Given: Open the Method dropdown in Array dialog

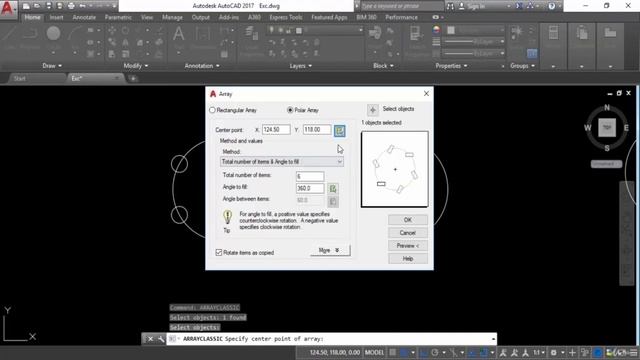Looking at the screenshot, I should click(282, 162).
